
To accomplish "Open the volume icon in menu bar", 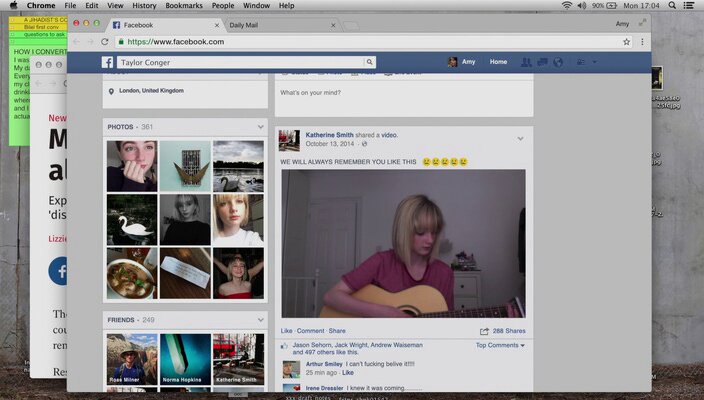I will 581,5.
